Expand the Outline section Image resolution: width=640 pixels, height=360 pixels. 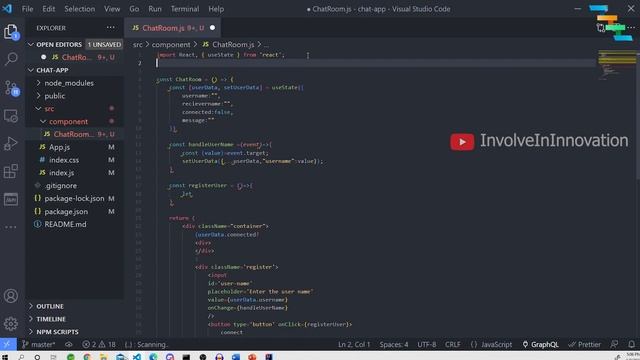point(50,306)
